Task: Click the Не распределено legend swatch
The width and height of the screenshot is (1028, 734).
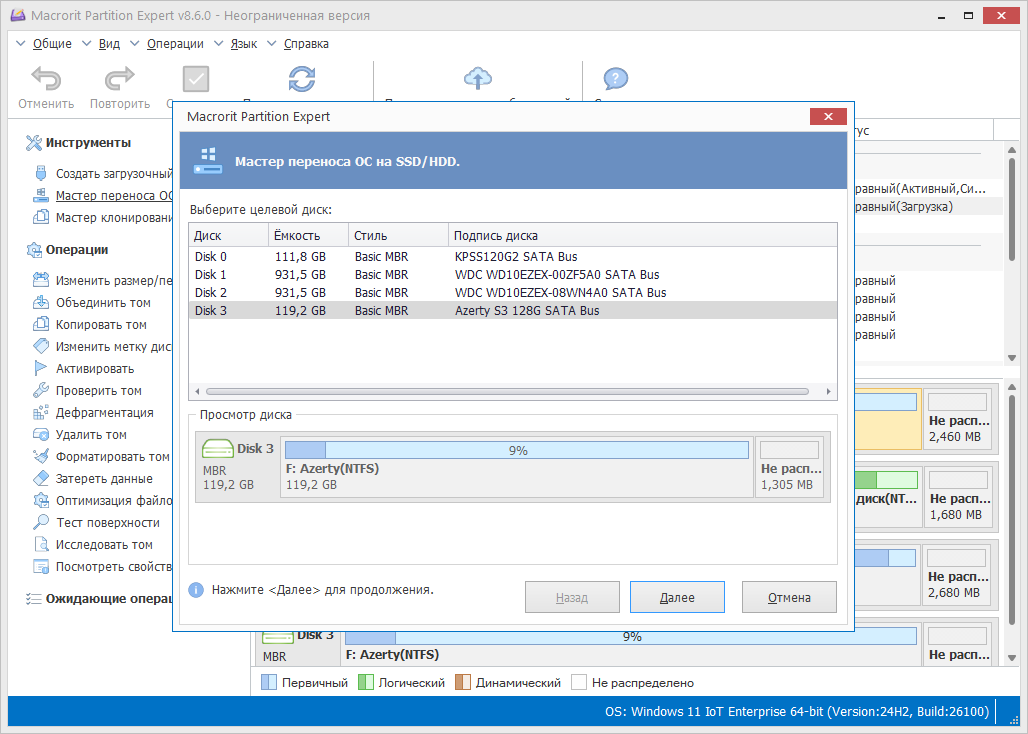Action: pyautogui.click(x=579, y=682)
